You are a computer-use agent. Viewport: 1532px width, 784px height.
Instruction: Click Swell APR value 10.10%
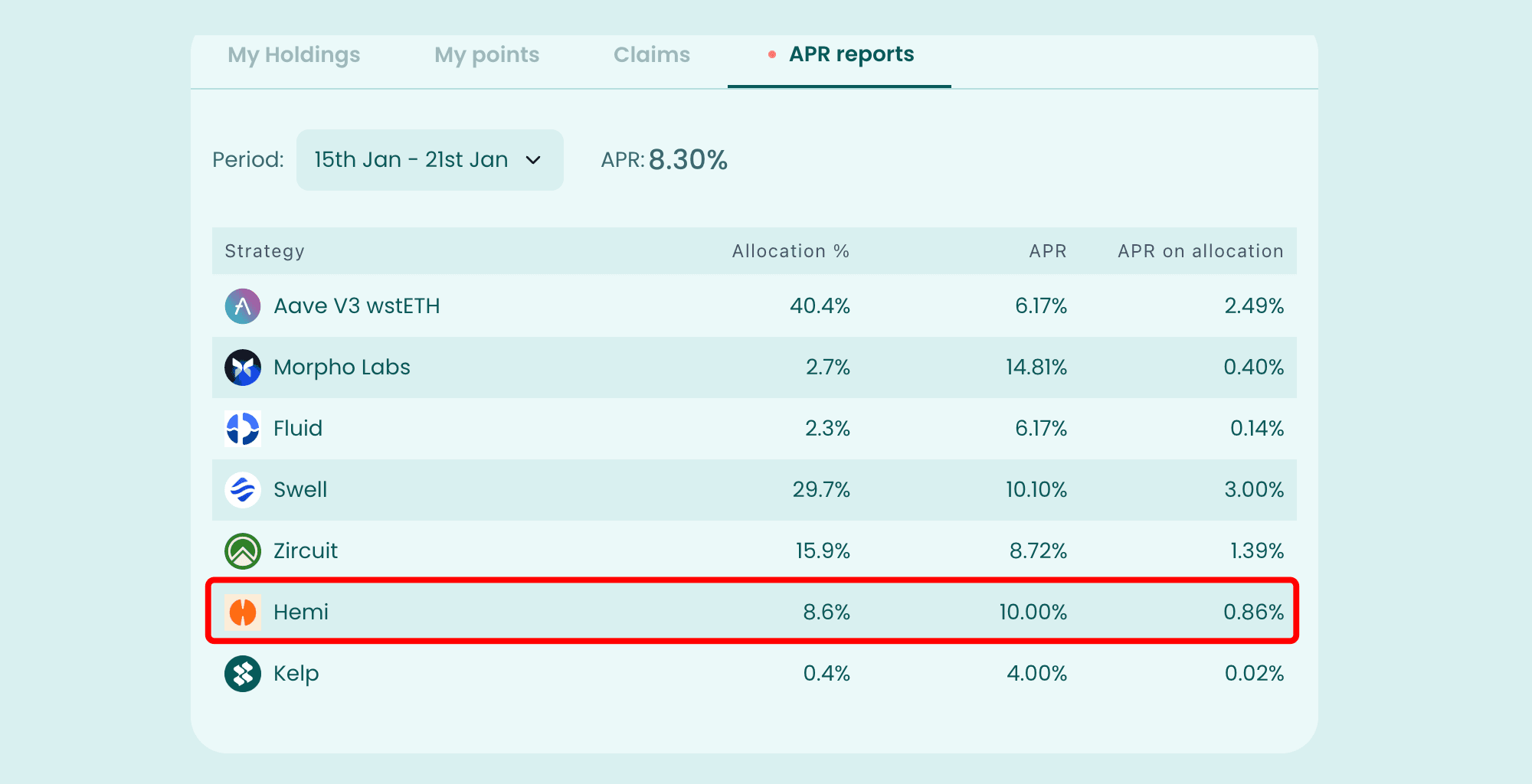(1036, 490)
